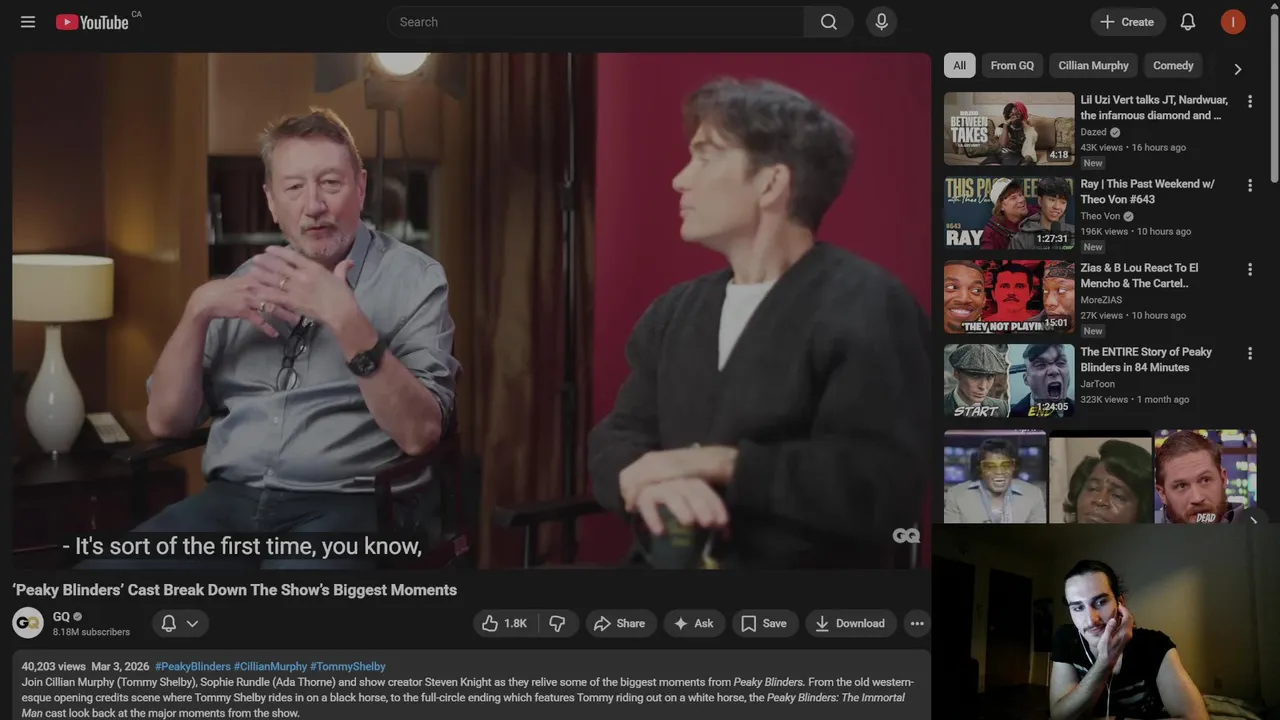This screenshot has width=1280, height=720.
Task: Open the Shorts thumbnail labeled DEAD
Action: 1205,477
